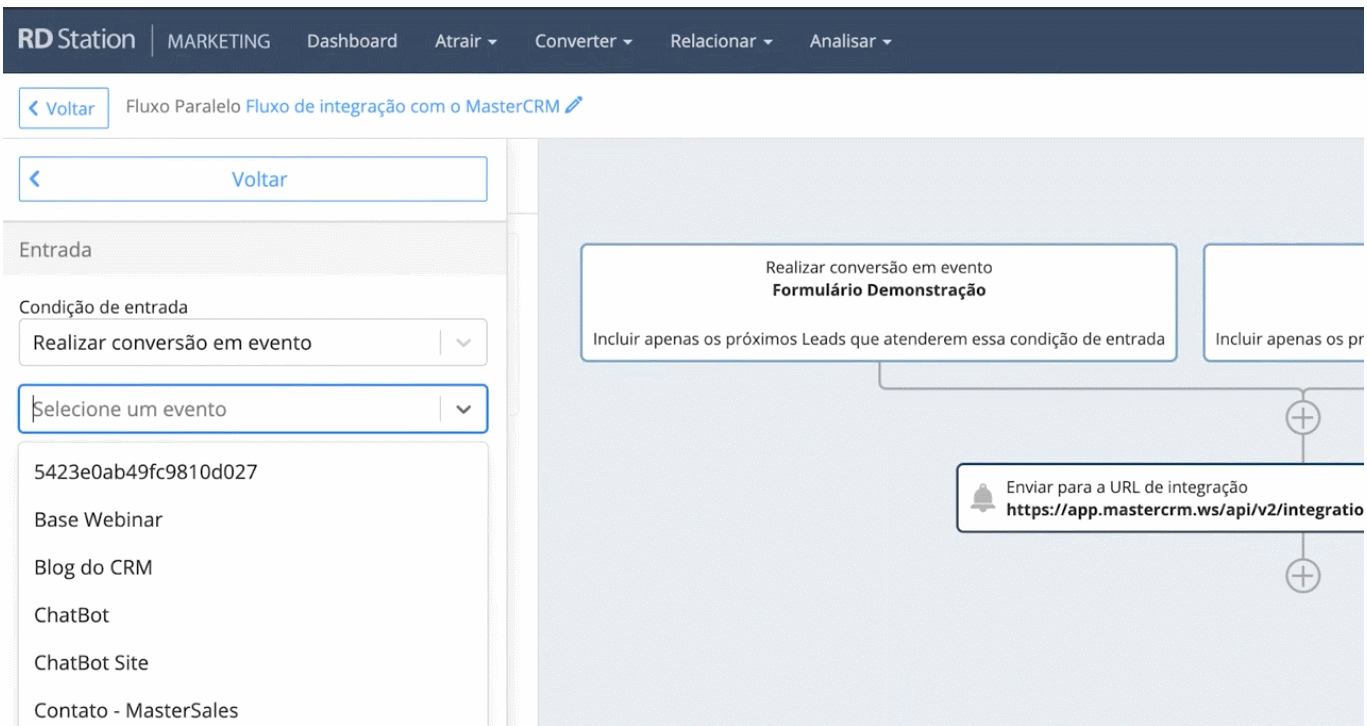This screenshot has width=1367, height=726.
Task: Select the Contato - MasterSales event
Action: [253, 710]
